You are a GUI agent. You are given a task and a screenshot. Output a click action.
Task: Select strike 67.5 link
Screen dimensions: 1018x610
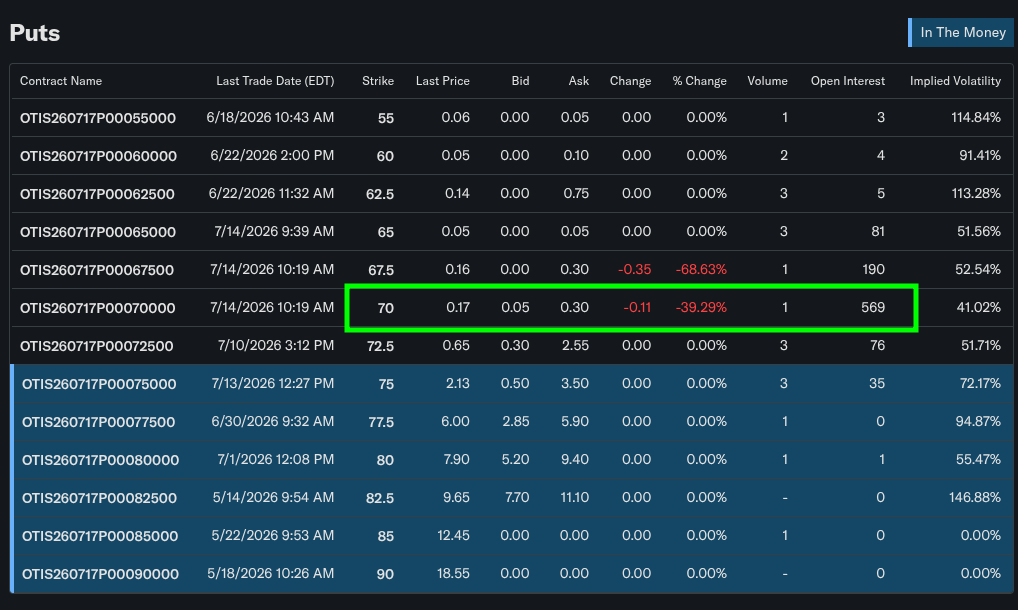point(381,271)
